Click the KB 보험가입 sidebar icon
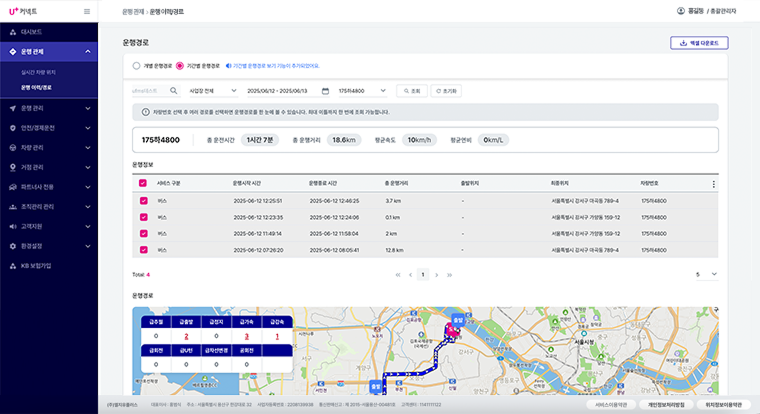This screenshot has width=760, height=414. [x=13, y=266]
